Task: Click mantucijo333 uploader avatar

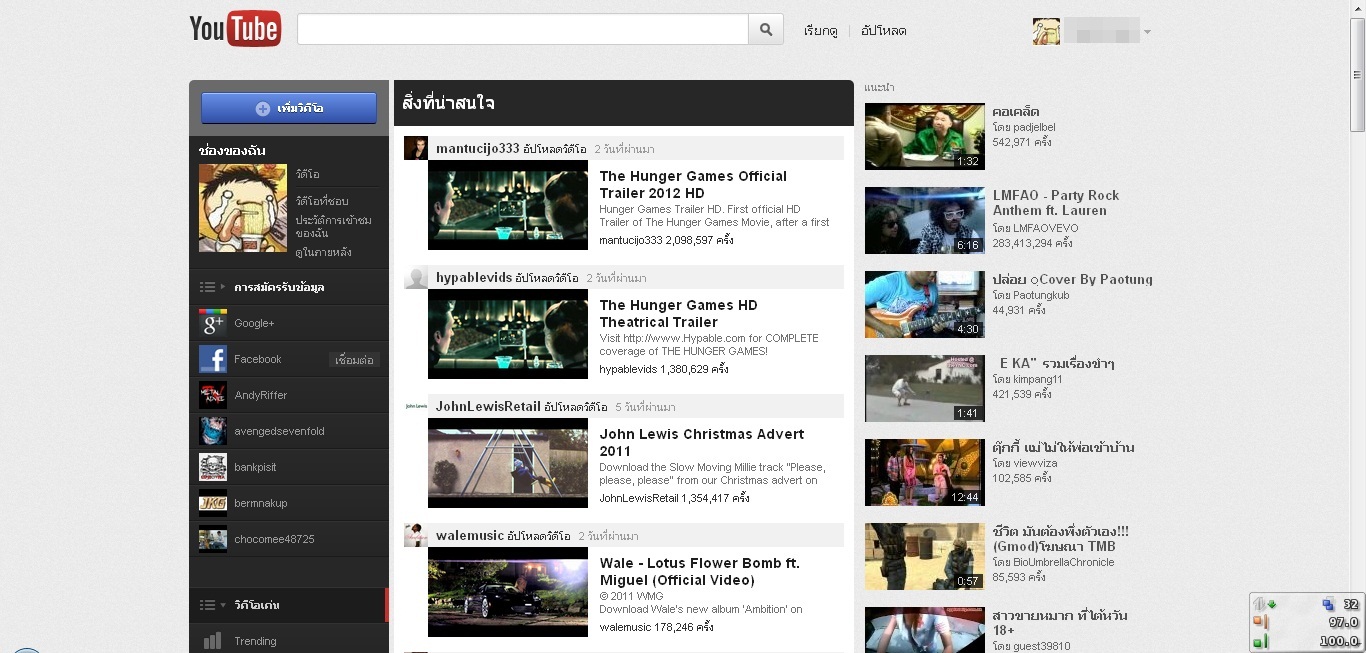Action: tap(416, 148)
